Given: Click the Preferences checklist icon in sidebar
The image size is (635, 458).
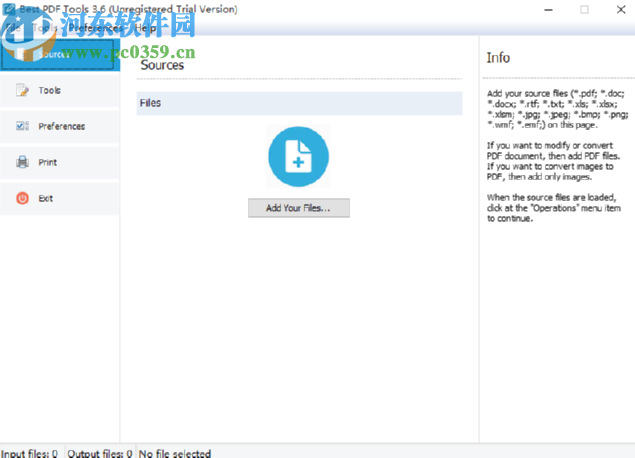Looking at the screenshot, I should [x=22, y=126].
